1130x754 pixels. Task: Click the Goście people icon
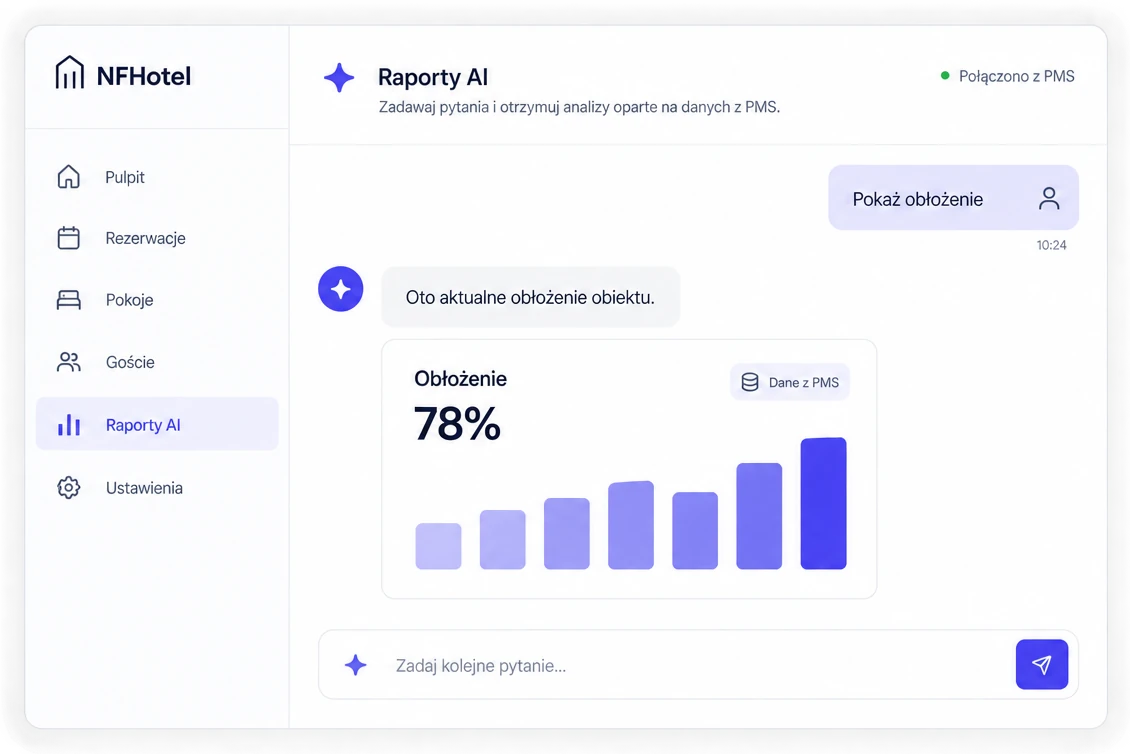point(68,362)
